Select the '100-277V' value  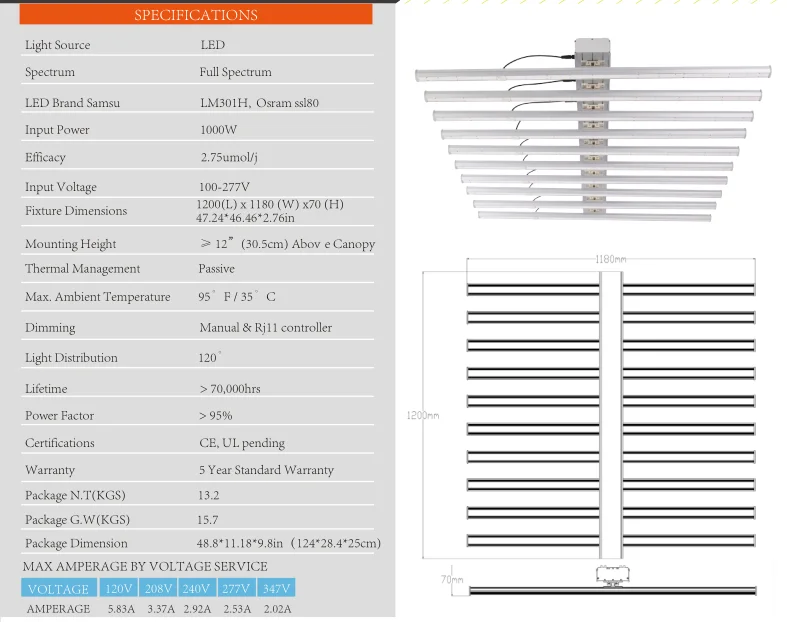pyautogui.click(x=224, y=187)
